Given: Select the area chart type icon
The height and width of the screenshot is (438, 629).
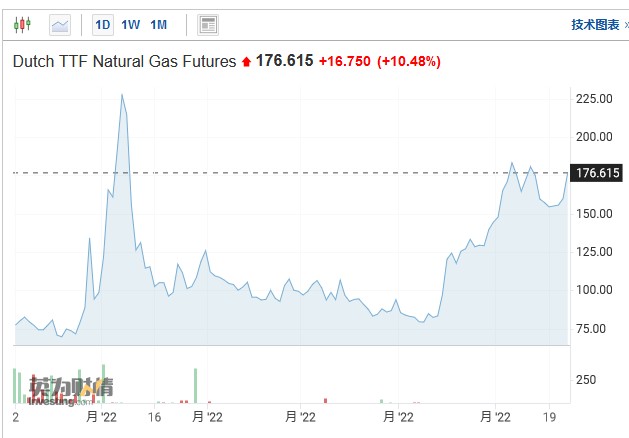Looking at the screenshot, I should click(x=60, y=24).
